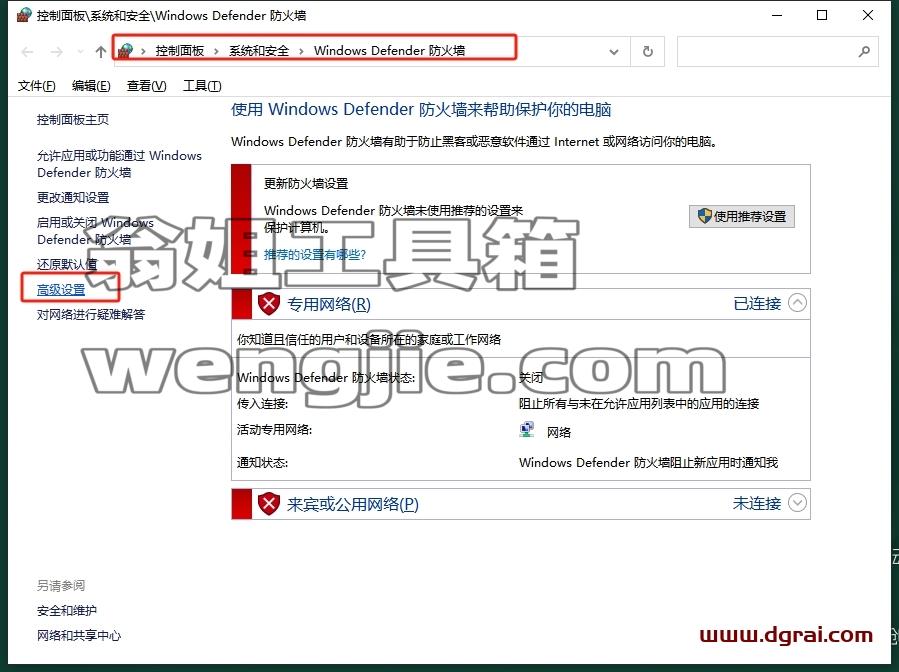The height and width of the screenshot is (672, 899).
Task: Select 系统和安全 in the breadcrumb path
Action: coord(259,50)
